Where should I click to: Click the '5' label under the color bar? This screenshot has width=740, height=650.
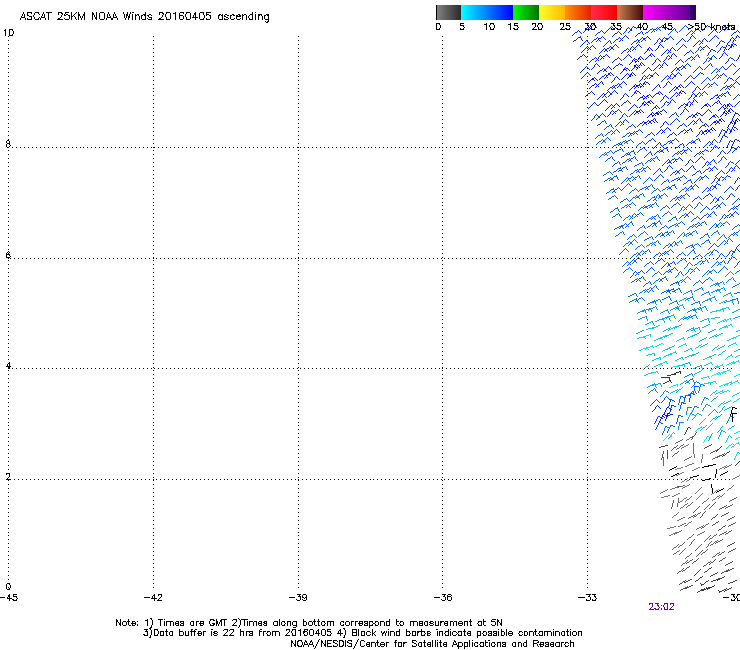coord(462,26)
